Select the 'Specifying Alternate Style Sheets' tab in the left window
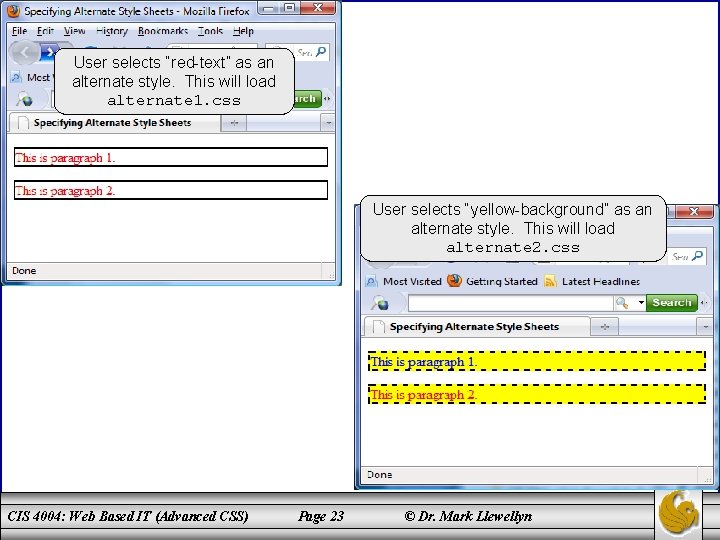Image resolution: width=720 pixels, height=540 pixels. (x=115, y=123)
